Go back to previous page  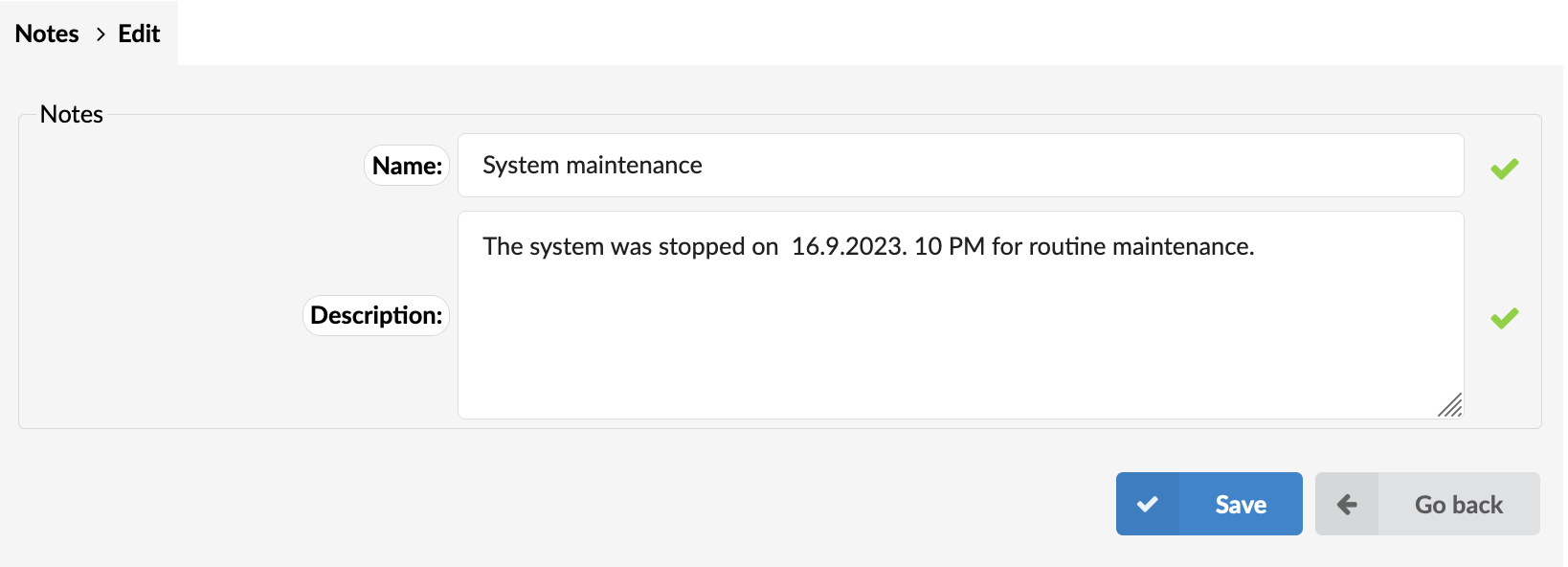tap(1427, 504)
